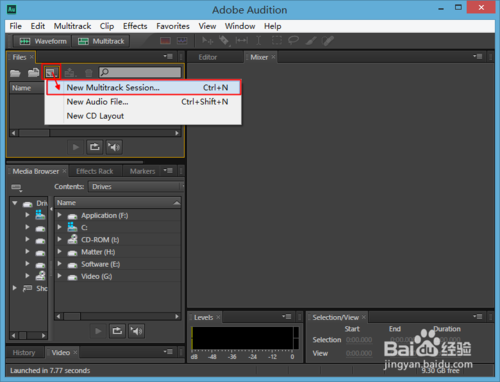
Task: Close the Files panel tab
Action: coord(32,57)
